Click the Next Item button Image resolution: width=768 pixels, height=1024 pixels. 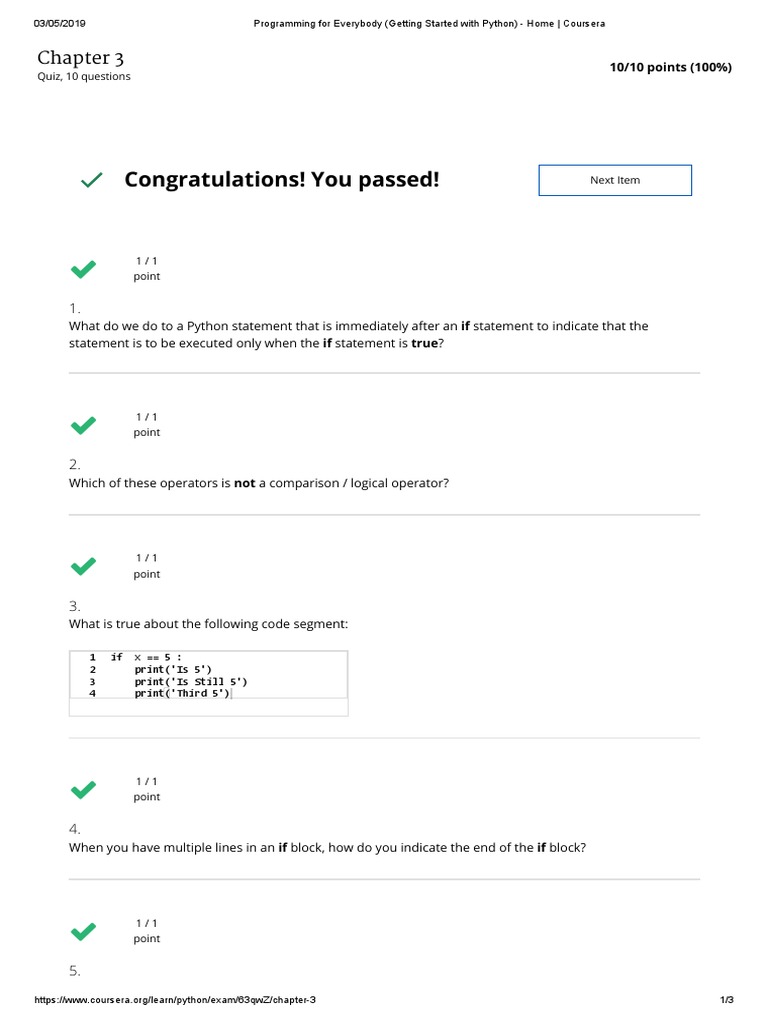(x=615, y=180)
